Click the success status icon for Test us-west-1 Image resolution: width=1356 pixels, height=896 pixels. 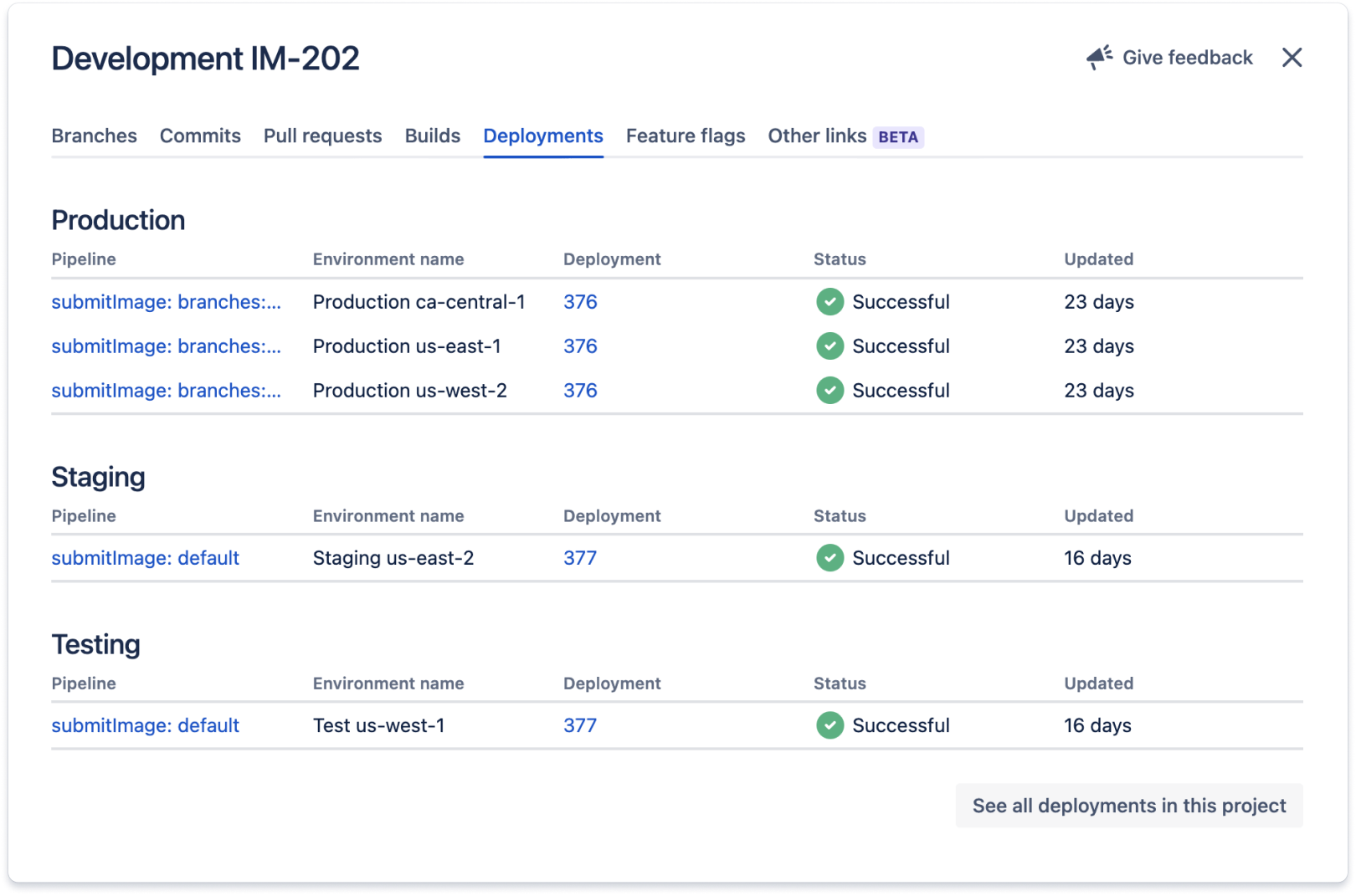(x=829, y=725)
